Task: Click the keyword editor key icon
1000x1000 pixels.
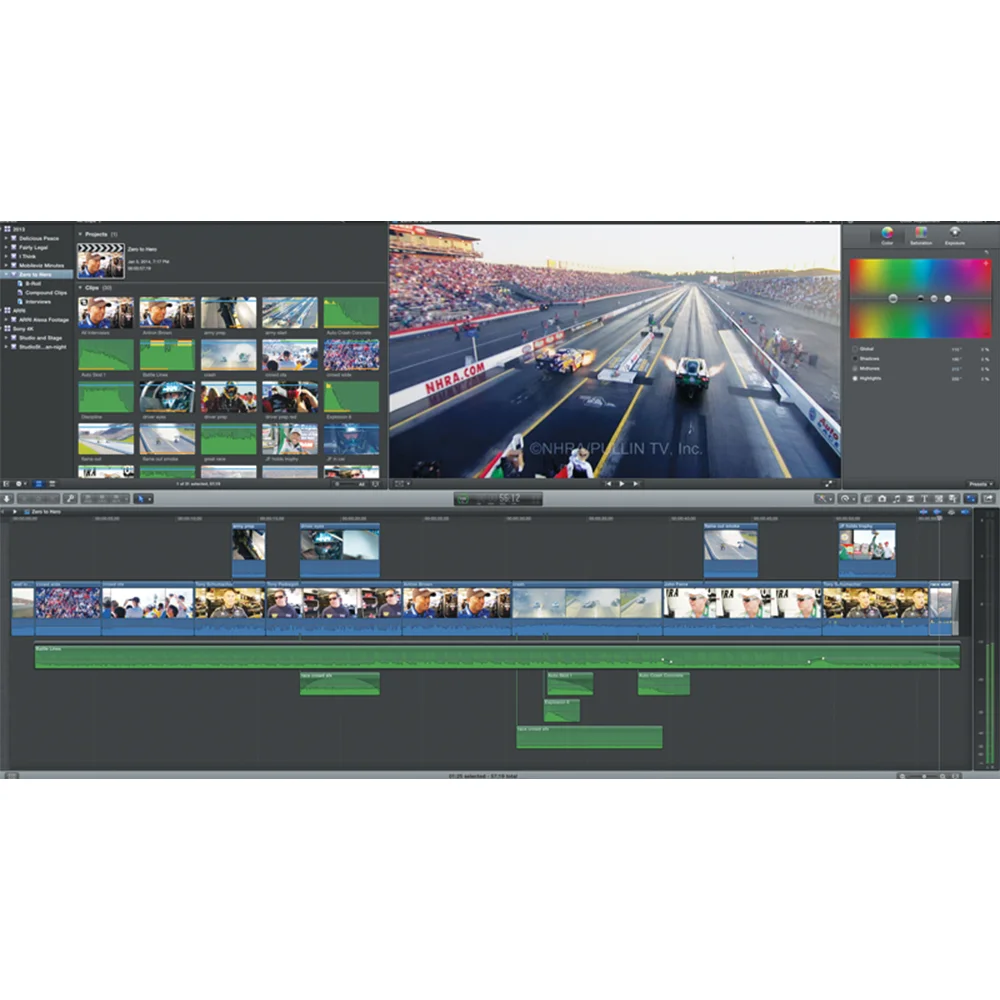Action: click(70, 498)
